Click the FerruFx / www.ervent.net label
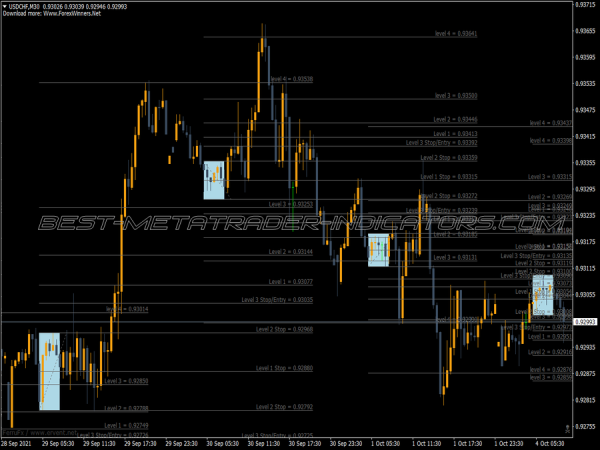Screen dimensions: 600x450 tap(40, 433)
